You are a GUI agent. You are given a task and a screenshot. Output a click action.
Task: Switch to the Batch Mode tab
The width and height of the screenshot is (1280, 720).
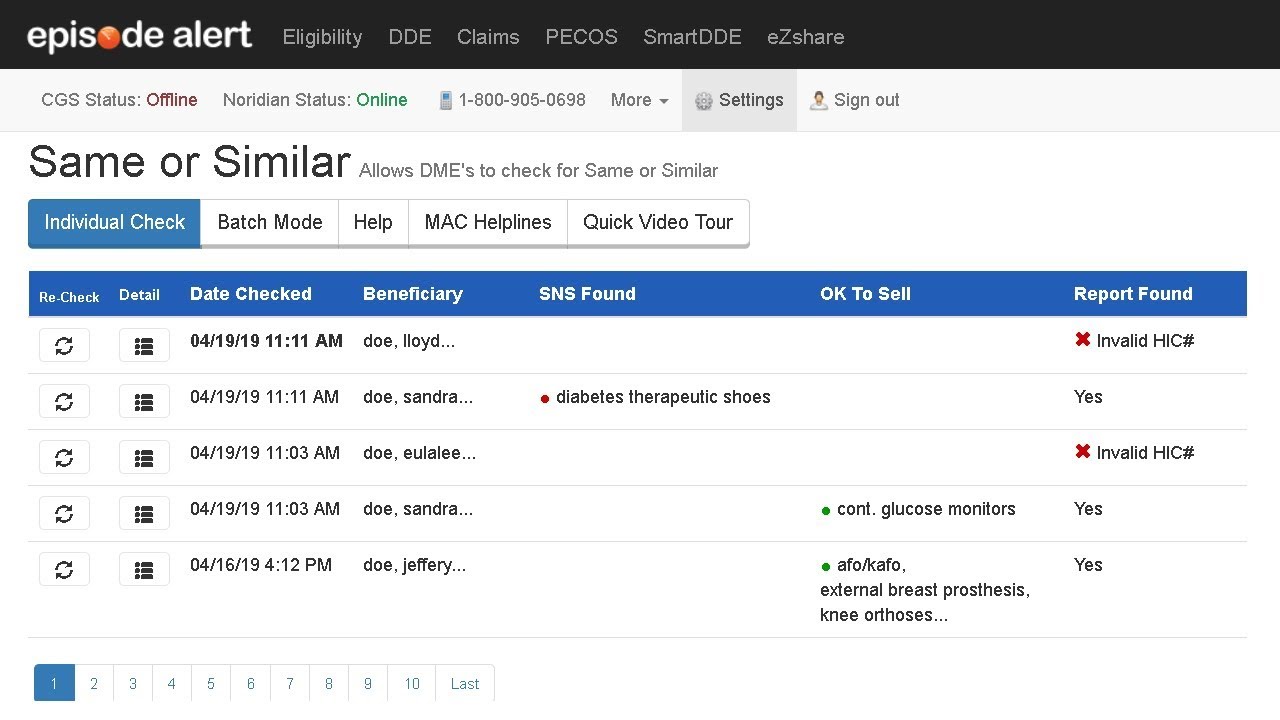coord(270,223)
